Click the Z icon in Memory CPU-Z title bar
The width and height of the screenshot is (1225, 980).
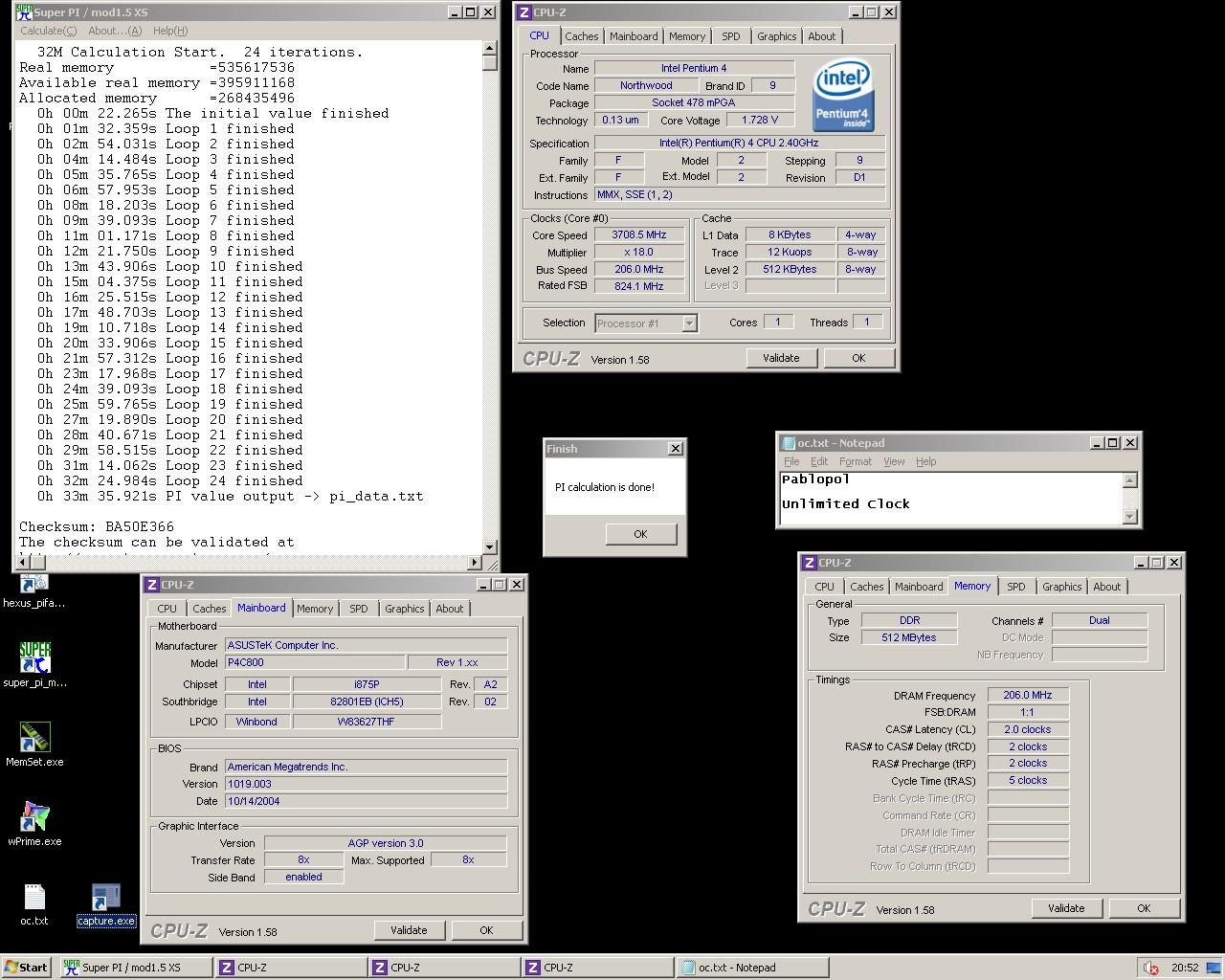coord(810,563)
